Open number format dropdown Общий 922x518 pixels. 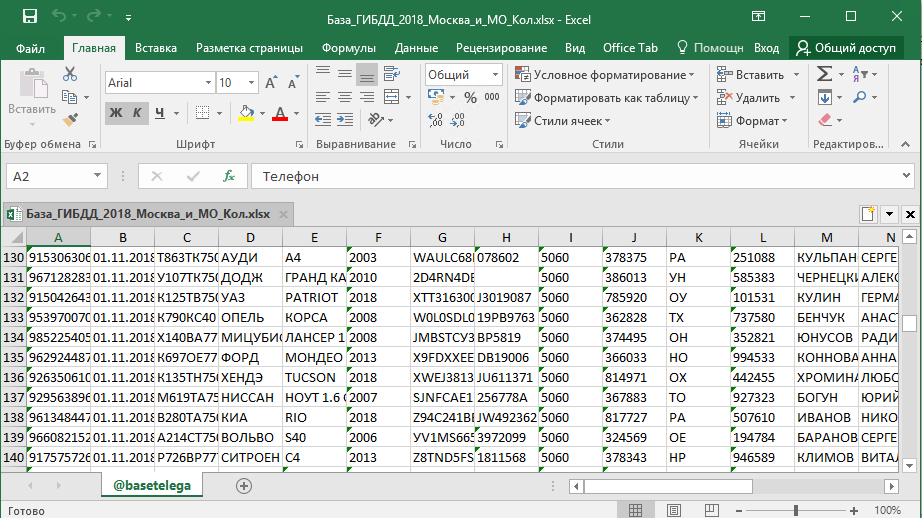[495, 75]
